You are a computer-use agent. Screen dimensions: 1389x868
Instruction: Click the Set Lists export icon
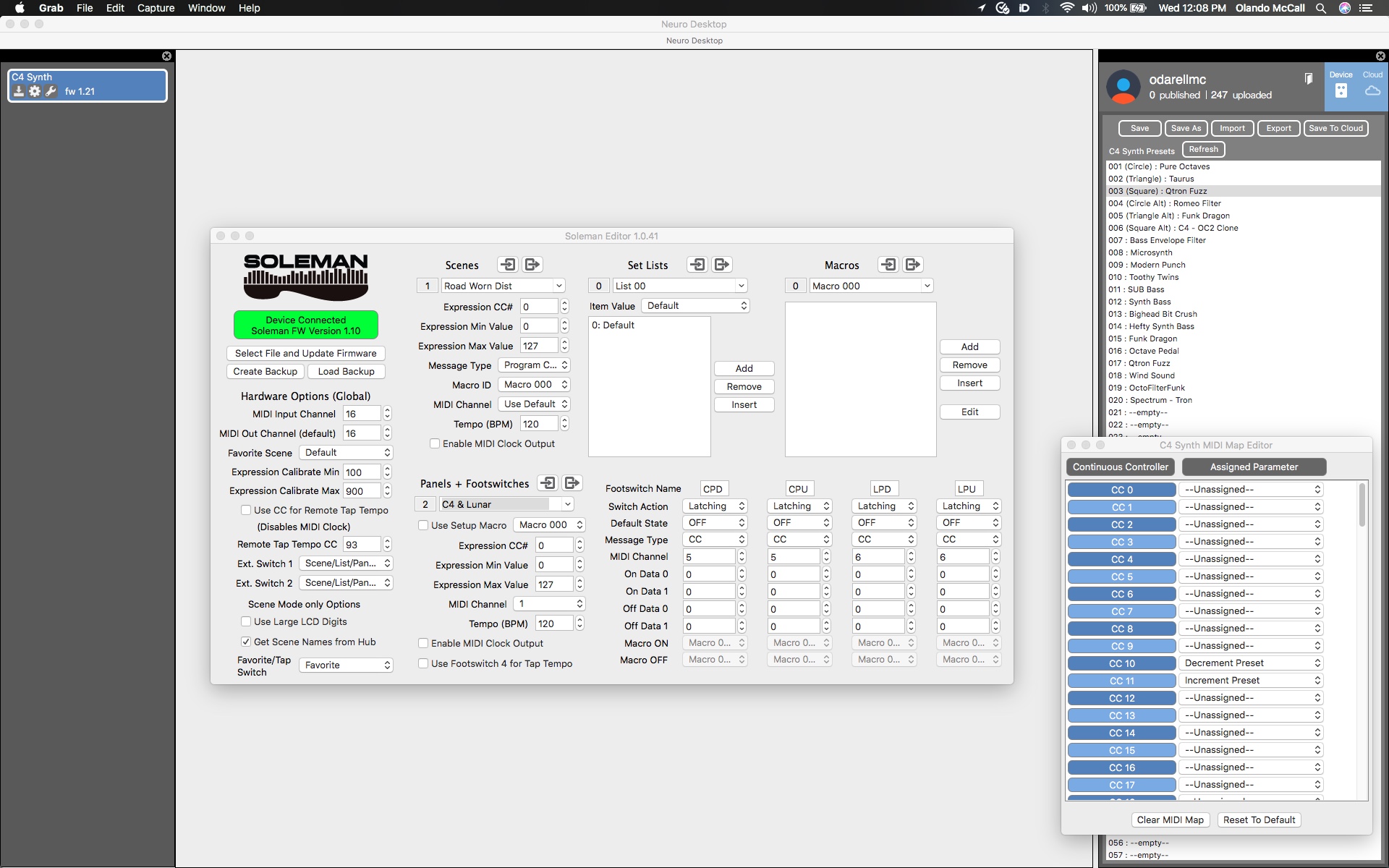722,265
